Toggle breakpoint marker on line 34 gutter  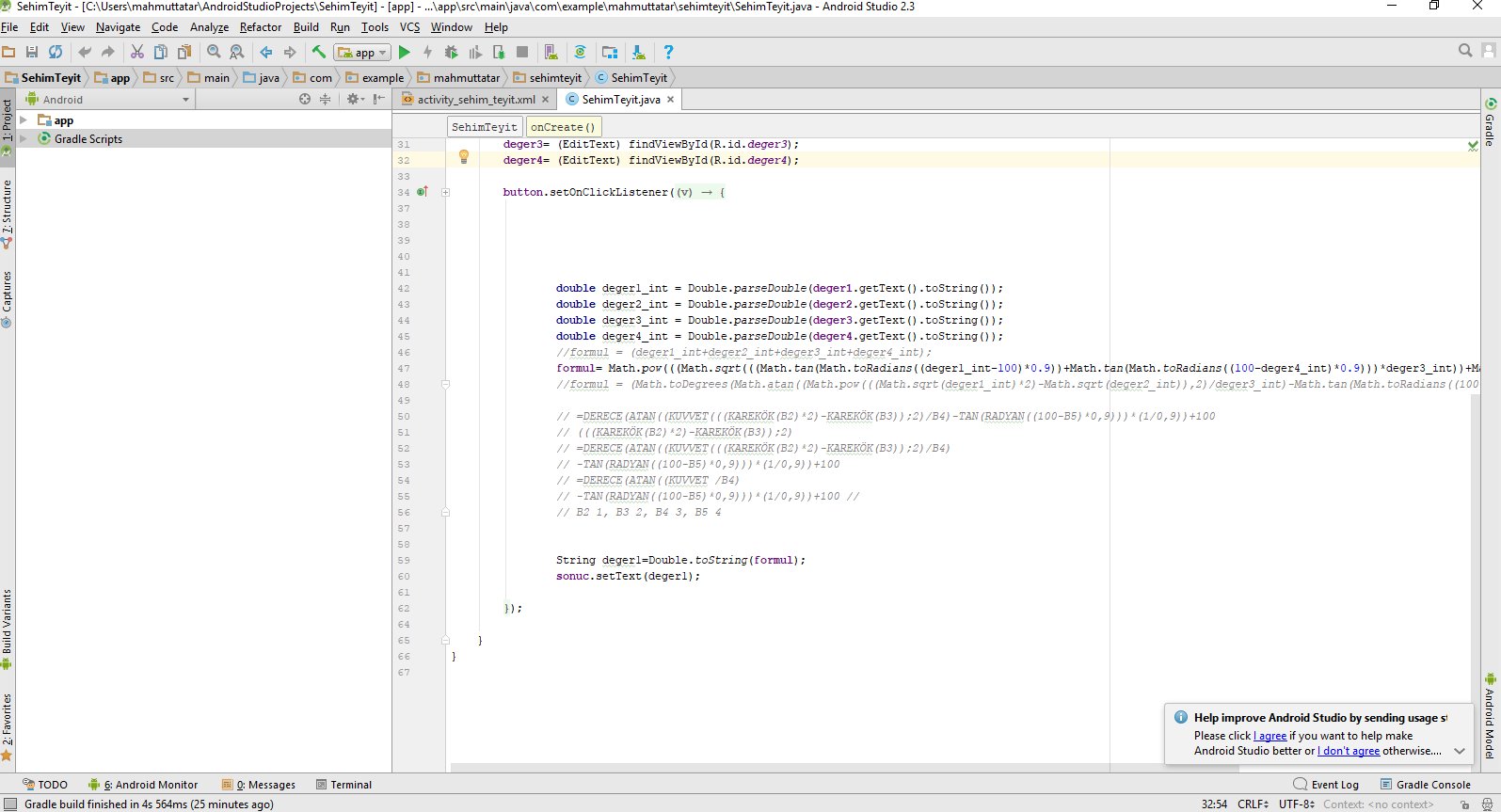[x=423, y=192]
